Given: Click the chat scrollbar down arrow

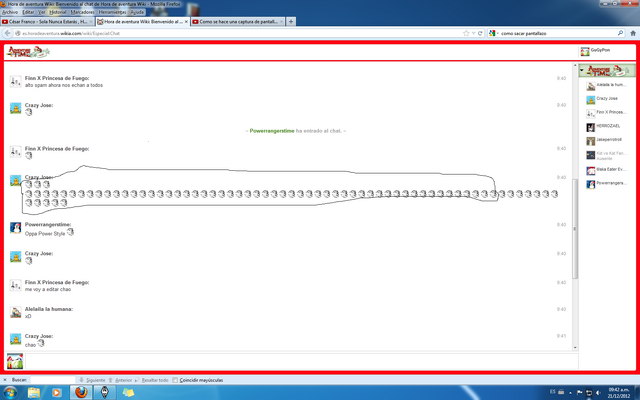Looking at the screenshot, I should (x=575, y=348).
